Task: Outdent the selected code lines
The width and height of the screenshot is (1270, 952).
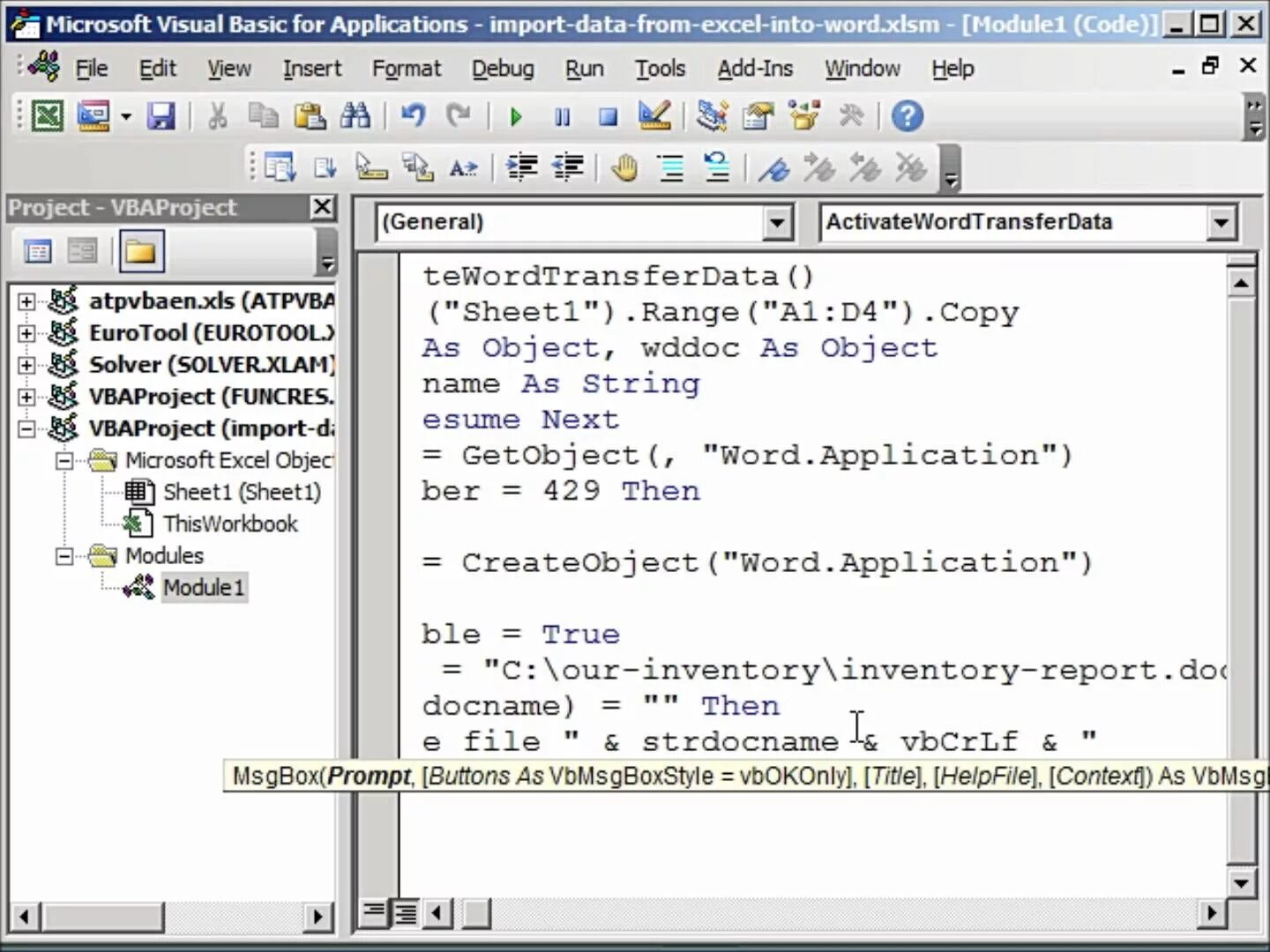Action: click(567, 167)
